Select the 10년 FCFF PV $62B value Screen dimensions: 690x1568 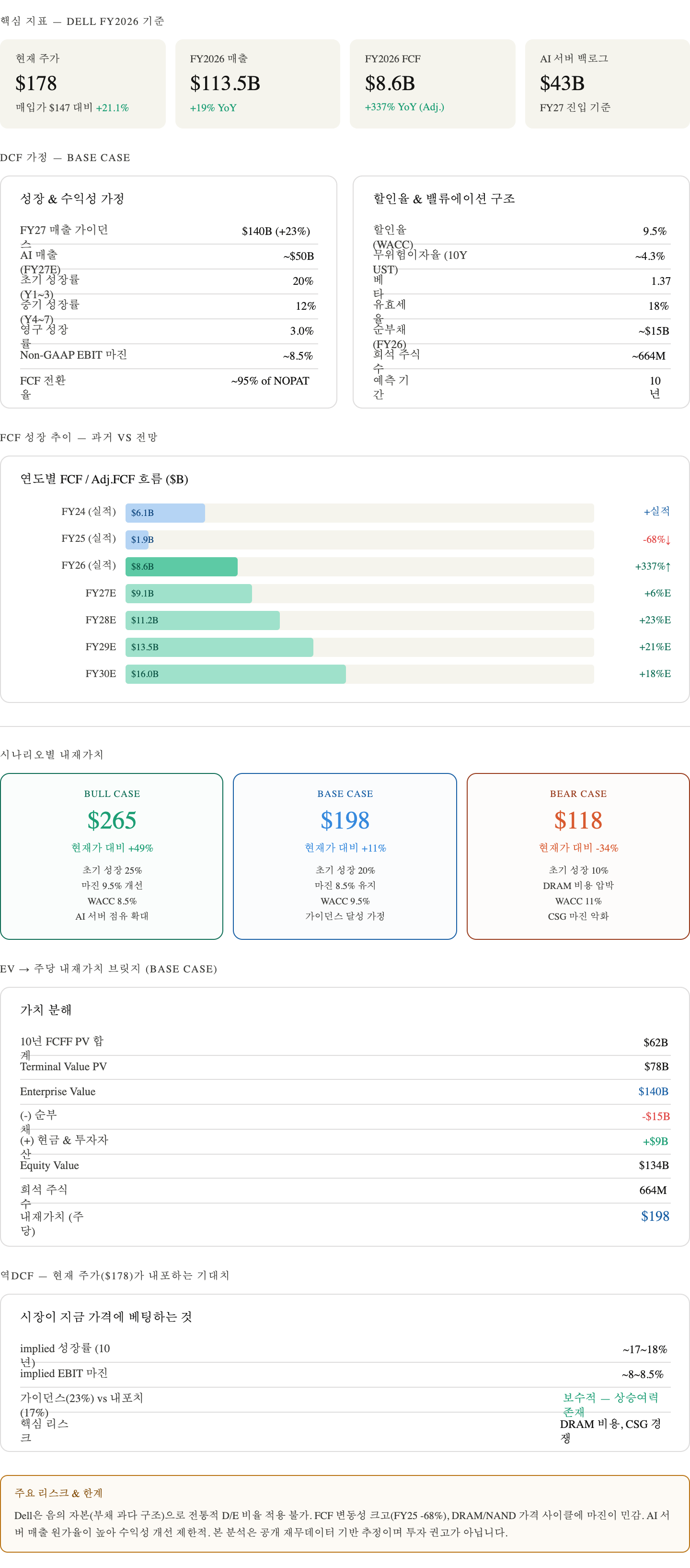655,1042
